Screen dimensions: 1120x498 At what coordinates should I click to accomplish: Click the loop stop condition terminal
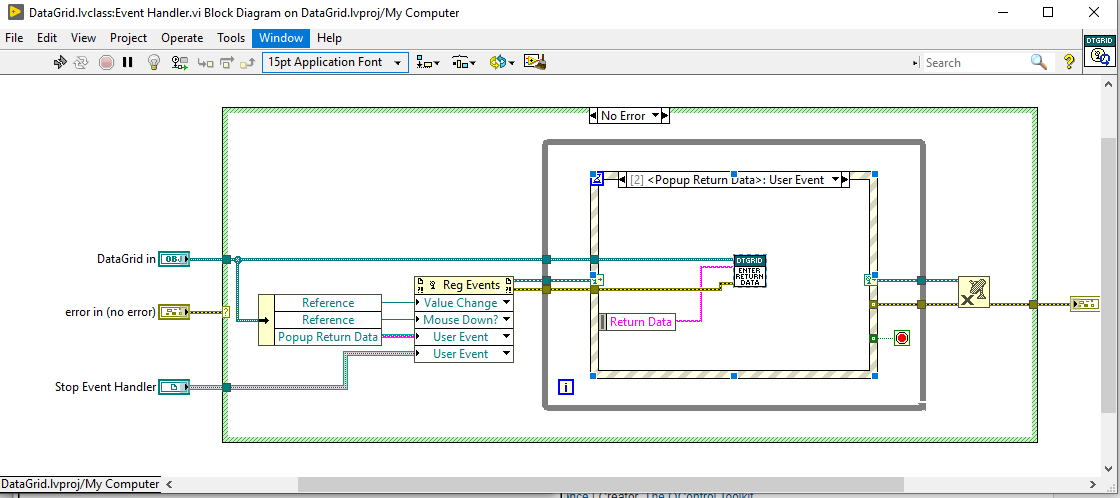901,338
